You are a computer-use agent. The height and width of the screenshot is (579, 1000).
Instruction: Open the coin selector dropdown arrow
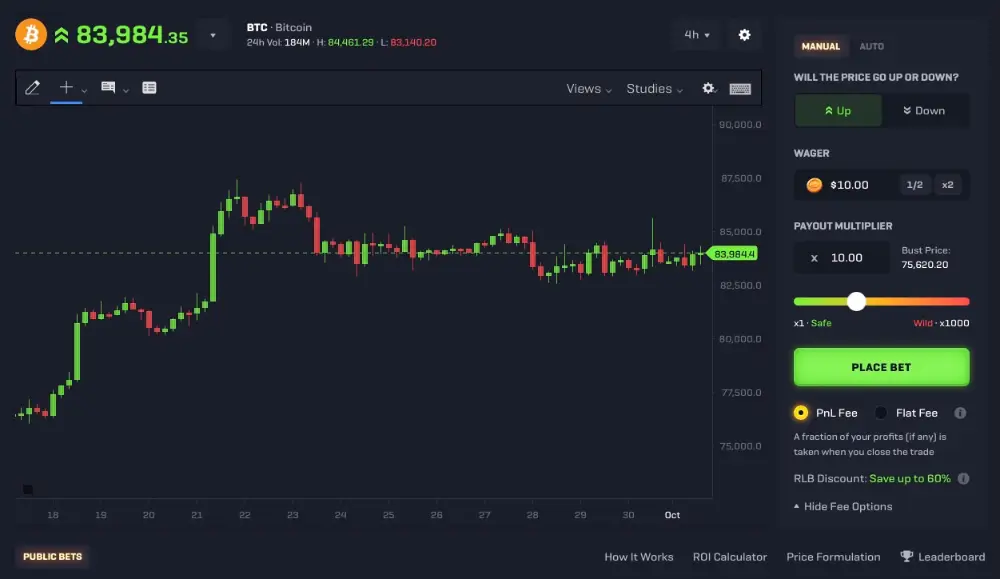[213, 35]
